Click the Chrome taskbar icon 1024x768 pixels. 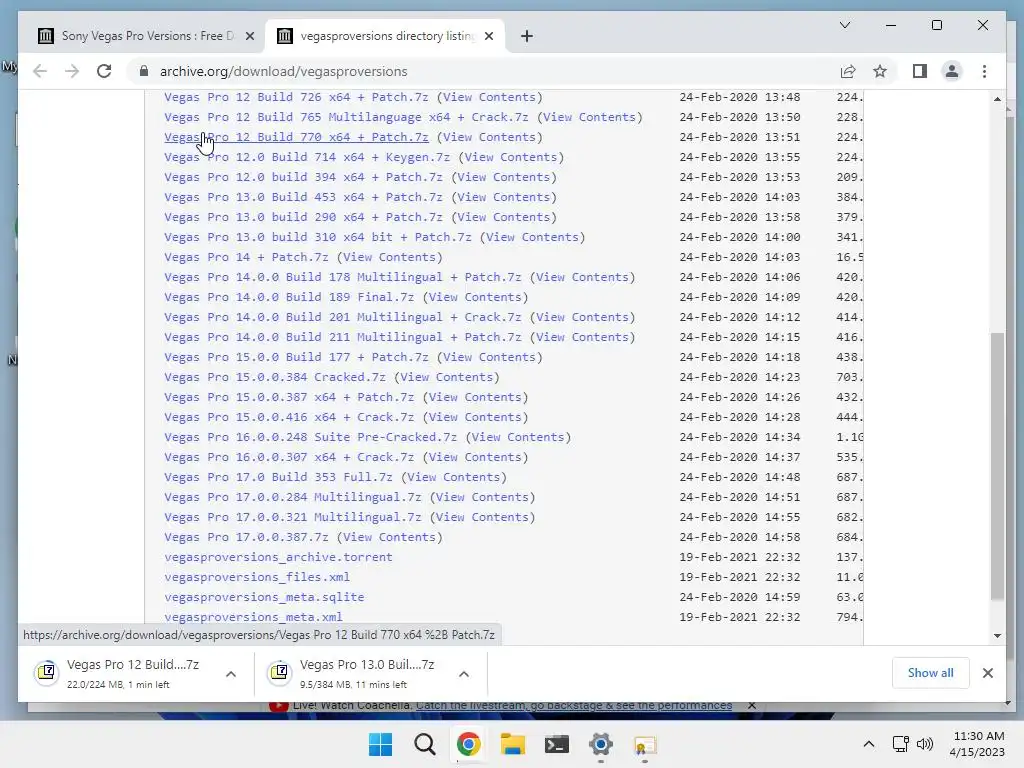click(469, 744)
